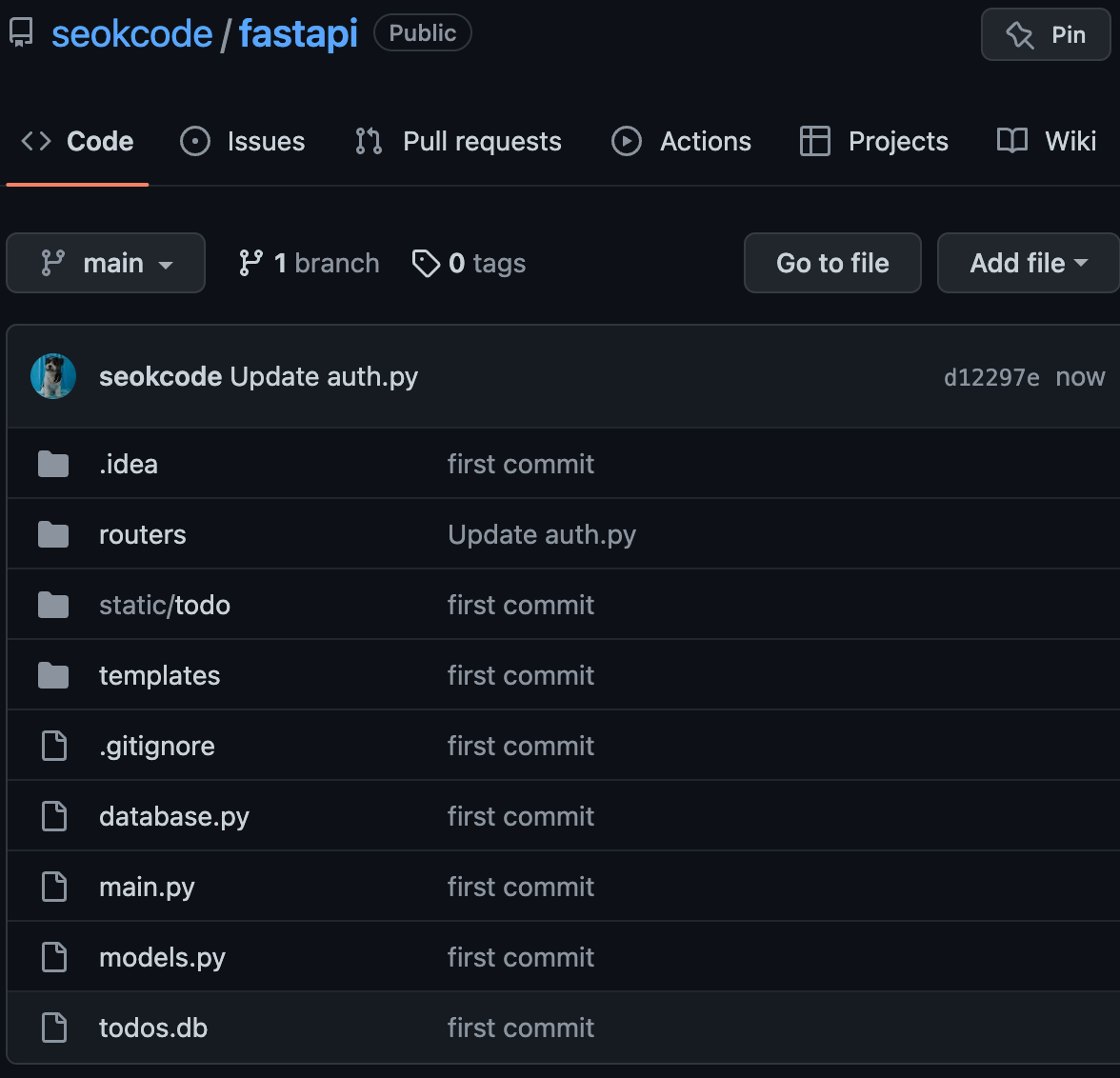Click the Issues circle-dot icon
The width and height of the screenshot is (1120, 1078).
click(195, 141)
